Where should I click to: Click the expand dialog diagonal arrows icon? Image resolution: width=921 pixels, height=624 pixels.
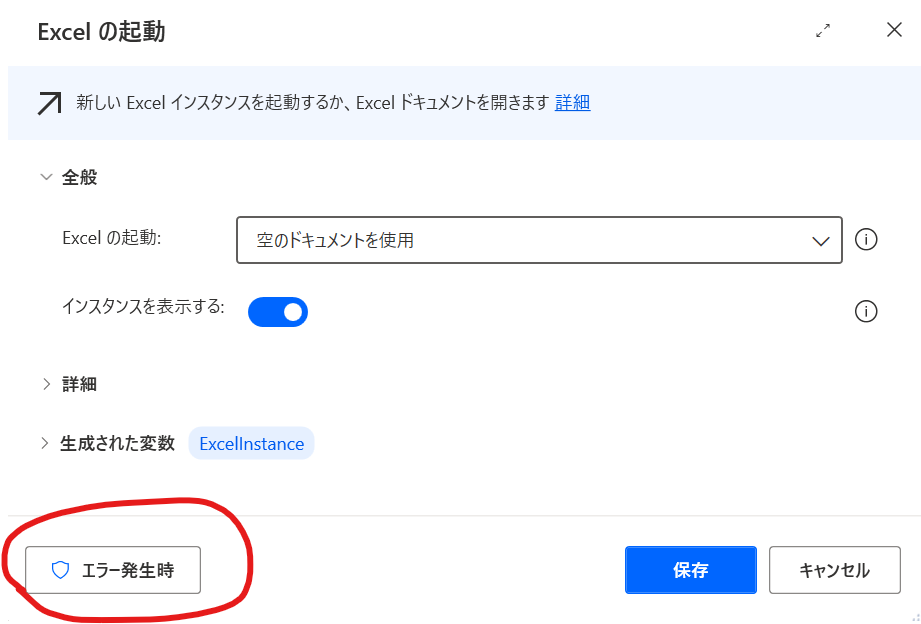[x=823, y=31]
